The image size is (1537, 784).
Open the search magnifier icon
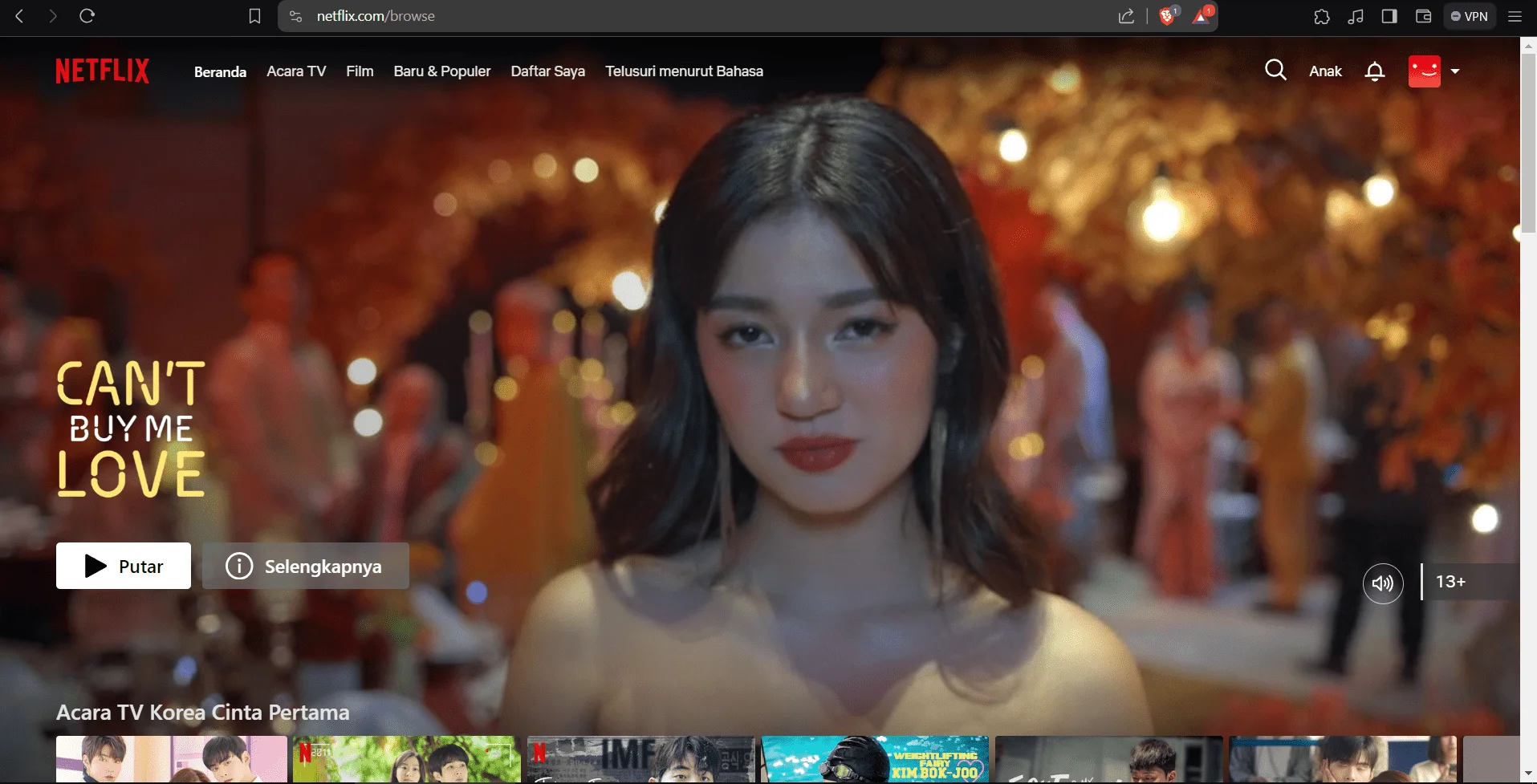click(x=1275, y=71)
